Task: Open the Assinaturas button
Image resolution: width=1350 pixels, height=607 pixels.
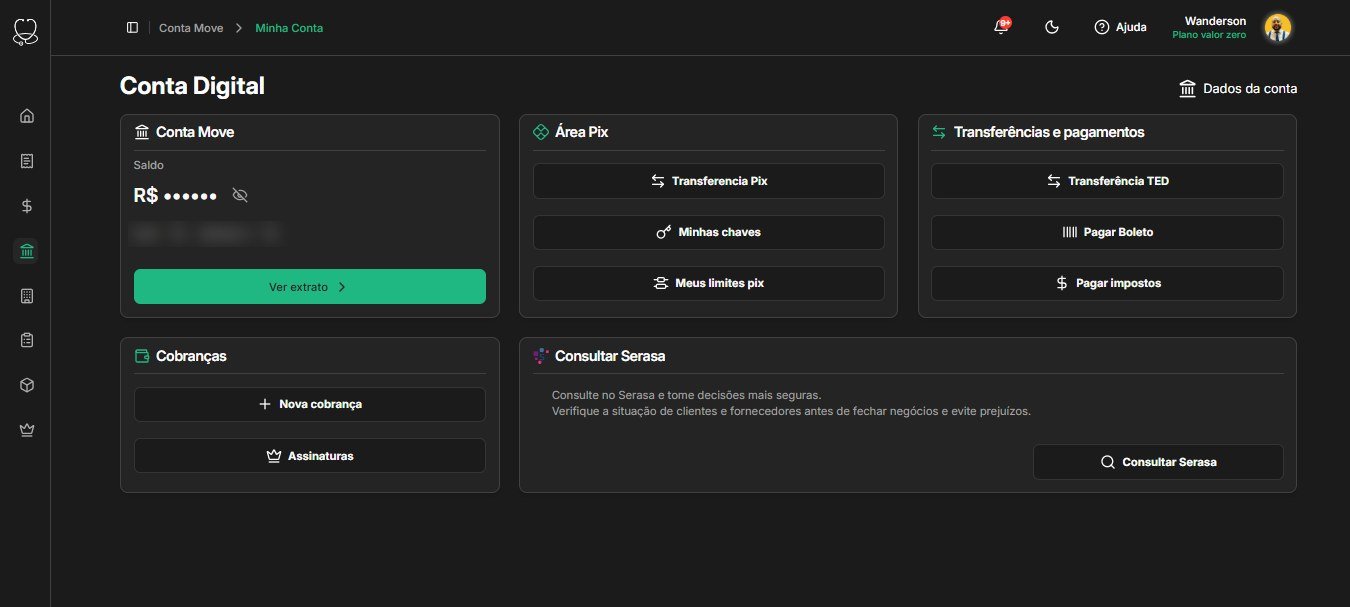Action: click(x=310, y=456)
